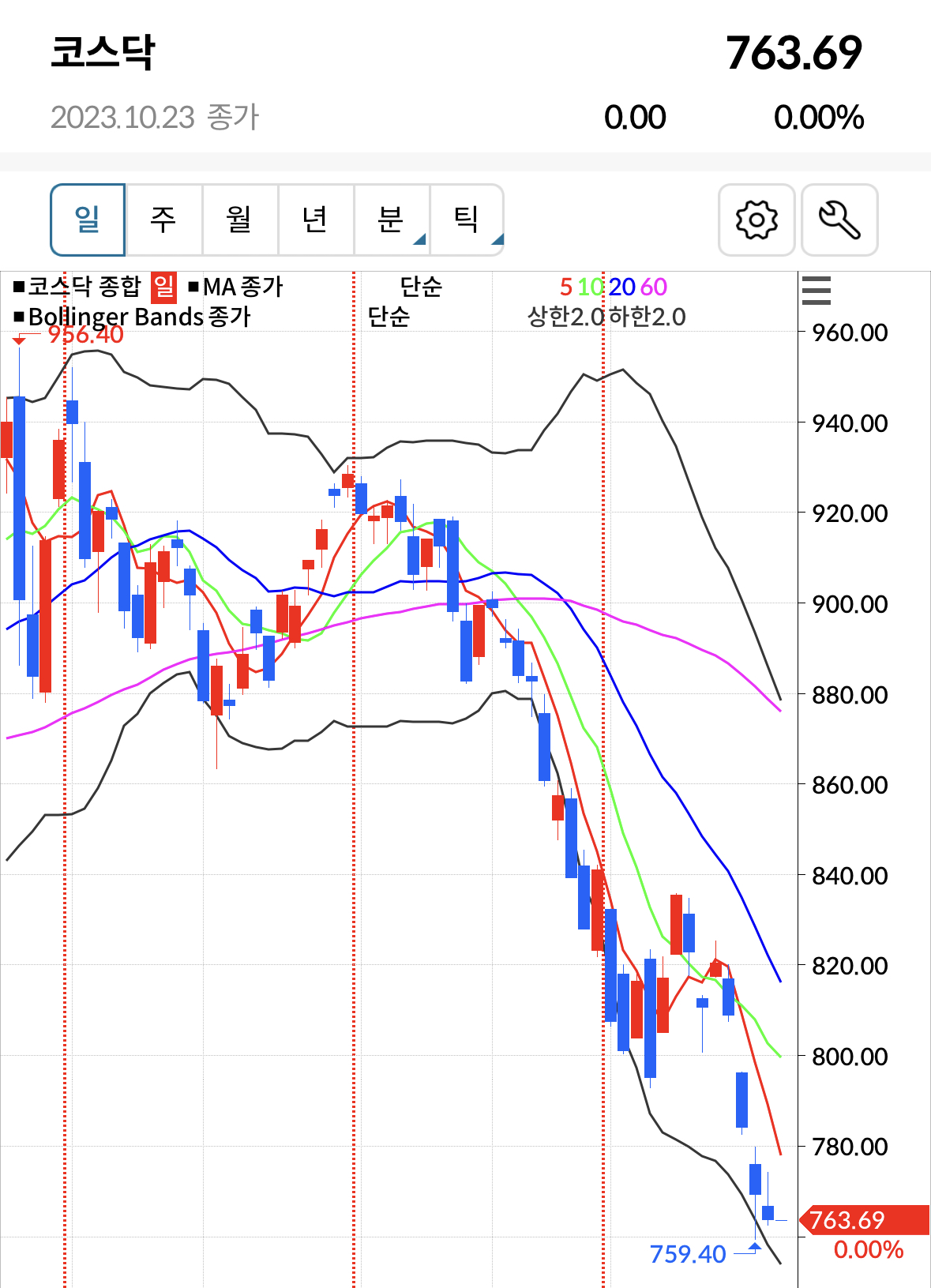Viewport: 931px width, 1288px height.
Task: Click the red 763.69 current price tag
Action: (865, 1220)
